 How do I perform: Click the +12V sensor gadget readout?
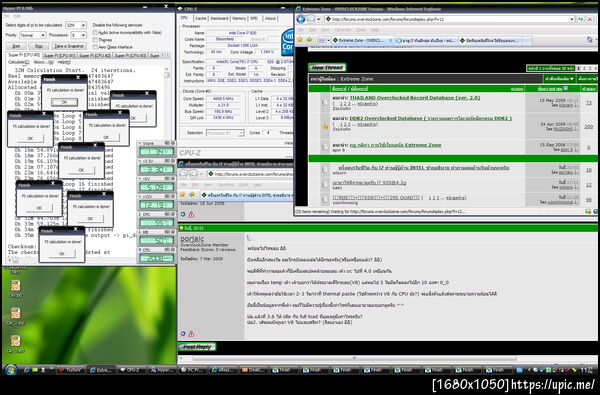point(156,205)
